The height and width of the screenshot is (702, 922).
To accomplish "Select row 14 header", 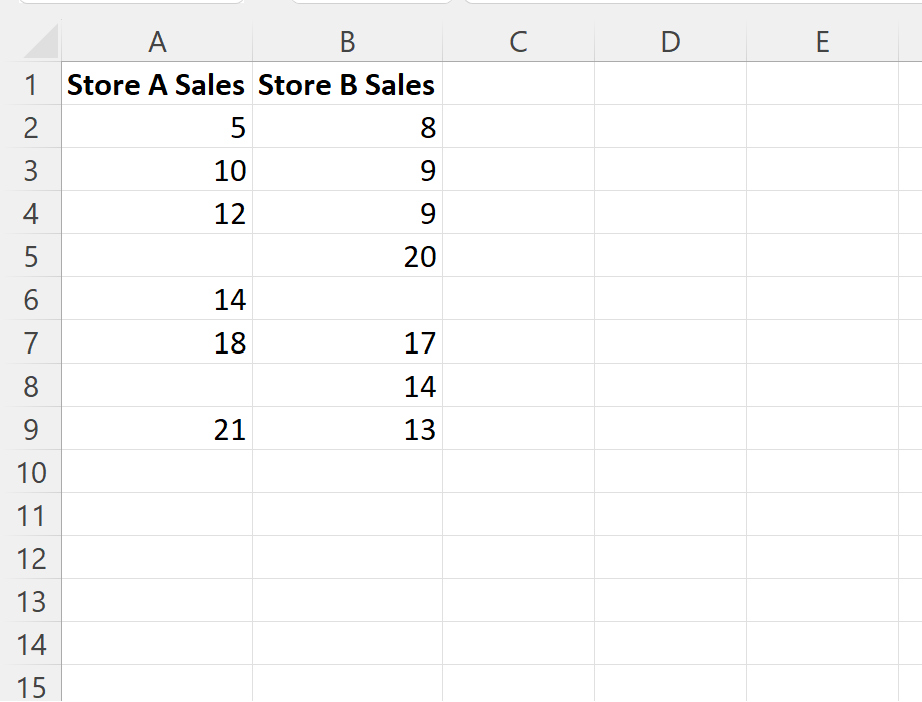I will point(31,644).
